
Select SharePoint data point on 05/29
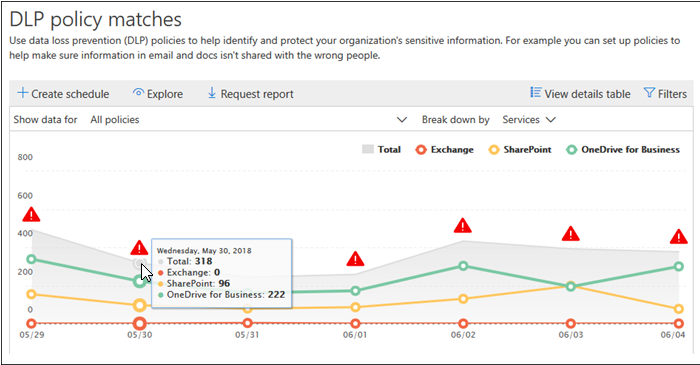pyautogui.click(x=31, y=294)
